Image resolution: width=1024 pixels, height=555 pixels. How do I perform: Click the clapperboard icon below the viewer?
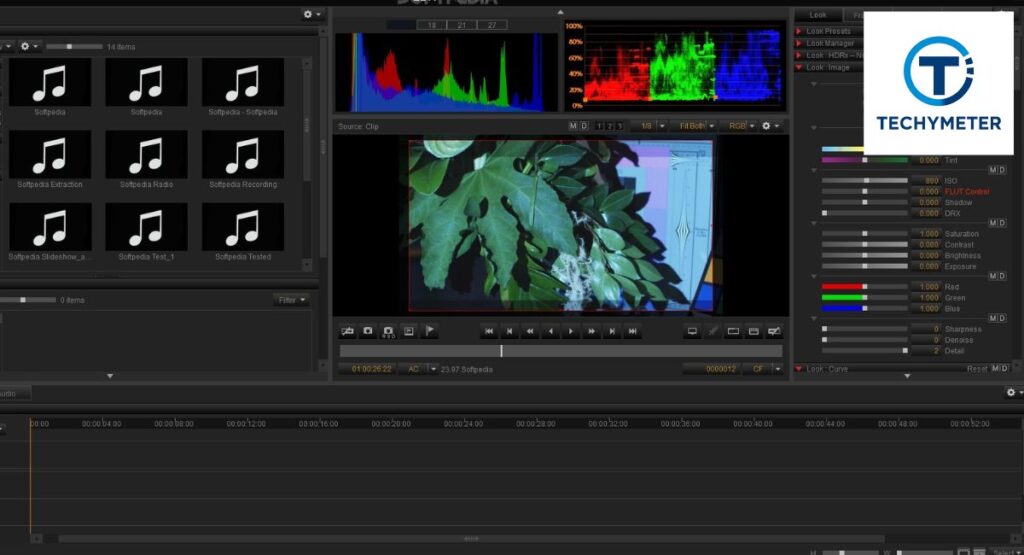point(754,332)
